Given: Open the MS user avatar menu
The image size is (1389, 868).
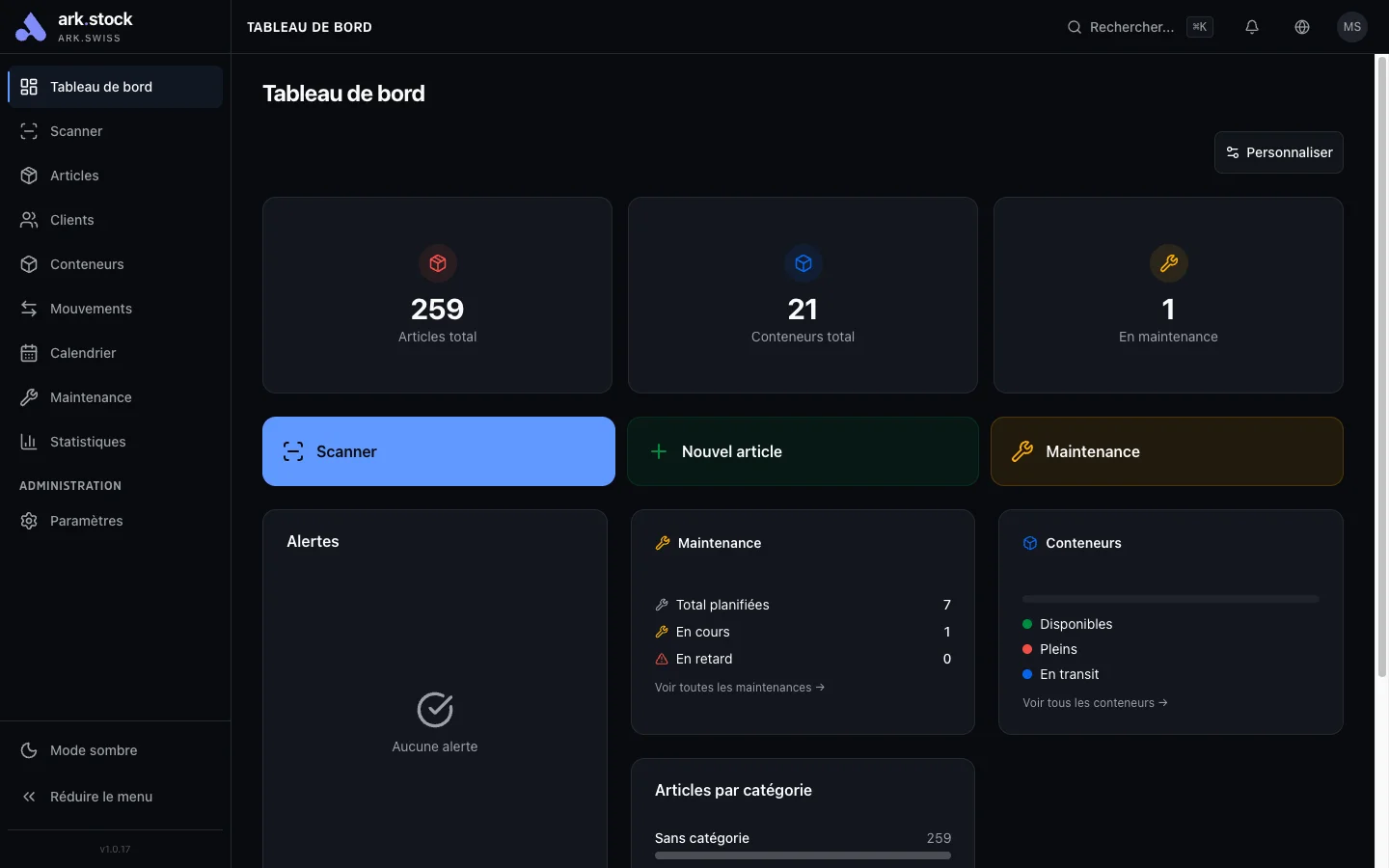Looking at the screenshot, I should pos(1352,27).
